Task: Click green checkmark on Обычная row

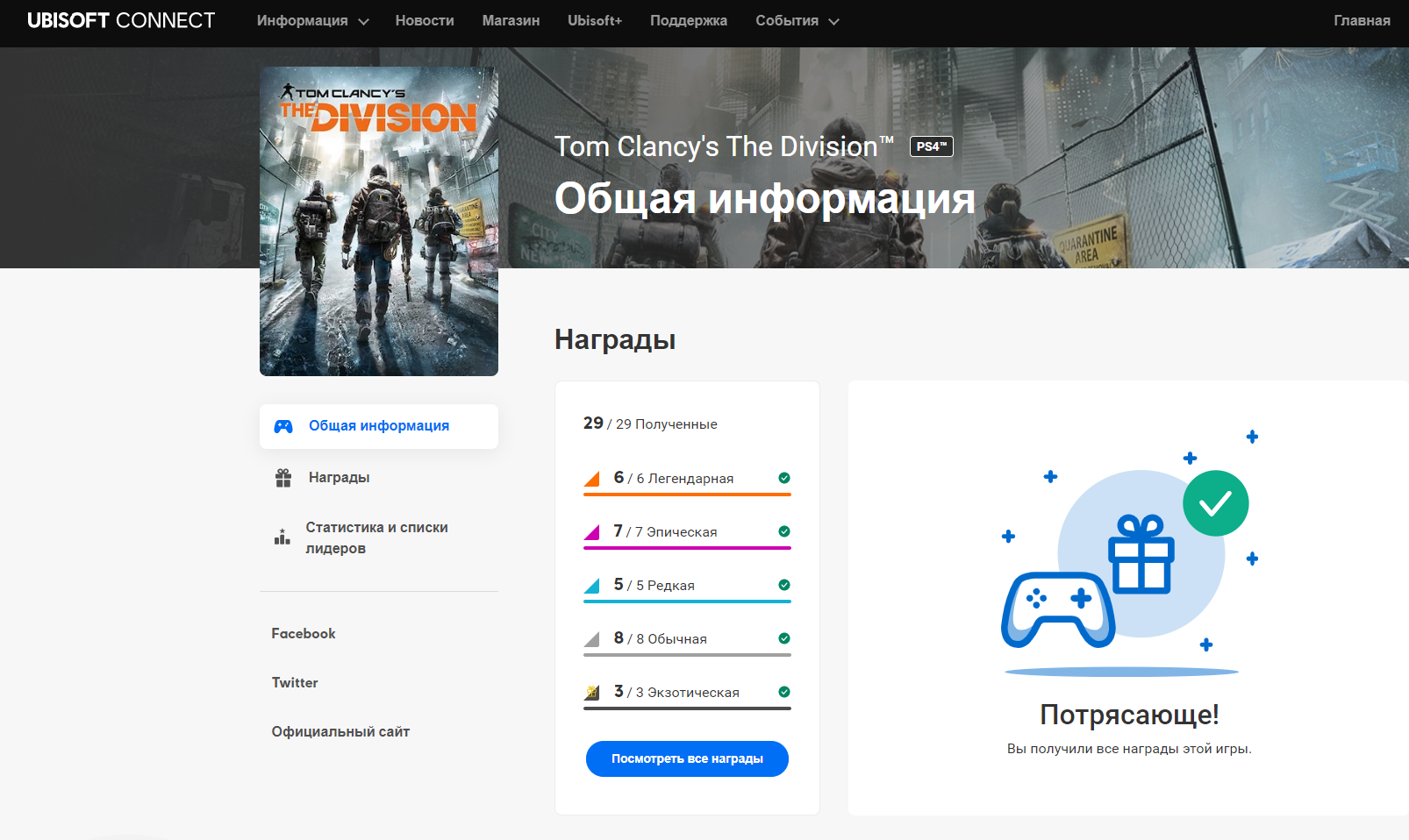Action: [784, 638]
